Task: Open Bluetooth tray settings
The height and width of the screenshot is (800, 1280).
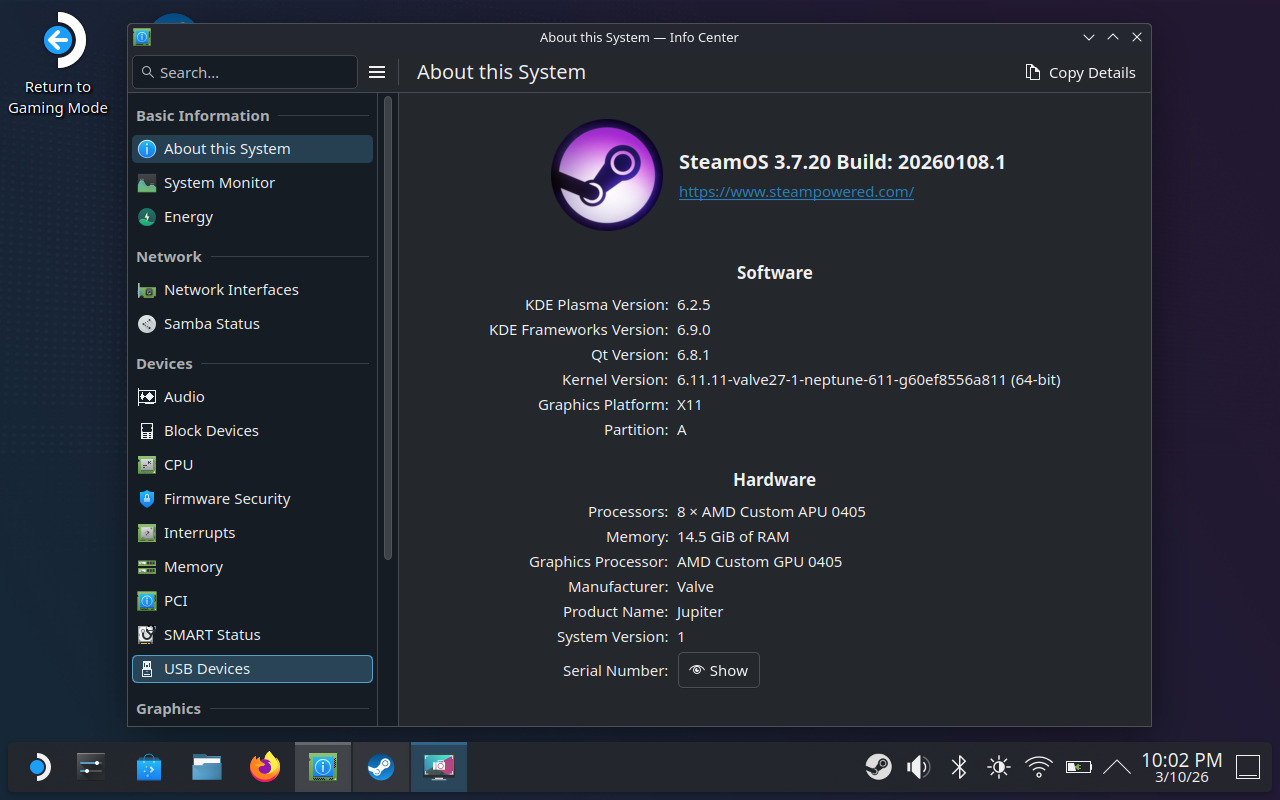Action: 958,767
